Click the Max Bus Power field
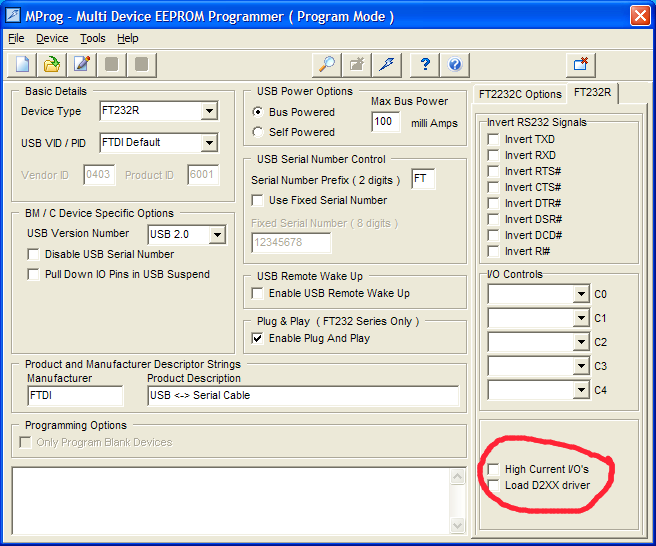The image size is (656, 546). point(385,122)
